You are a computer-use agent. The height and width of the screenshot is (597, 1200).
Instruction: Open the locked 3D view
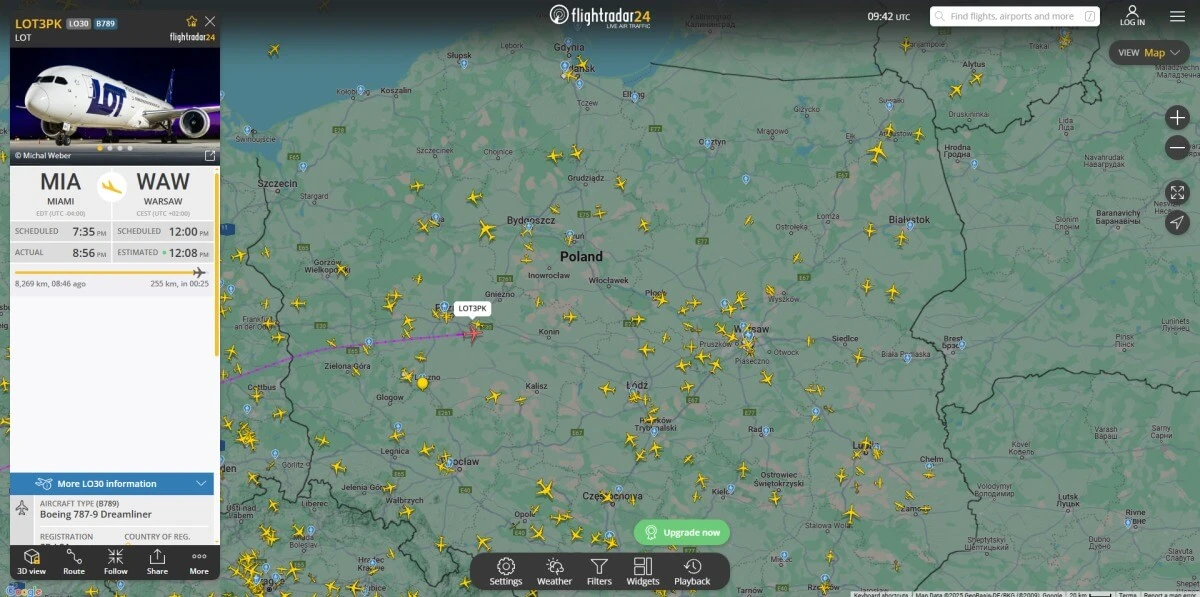coord(32,562)
